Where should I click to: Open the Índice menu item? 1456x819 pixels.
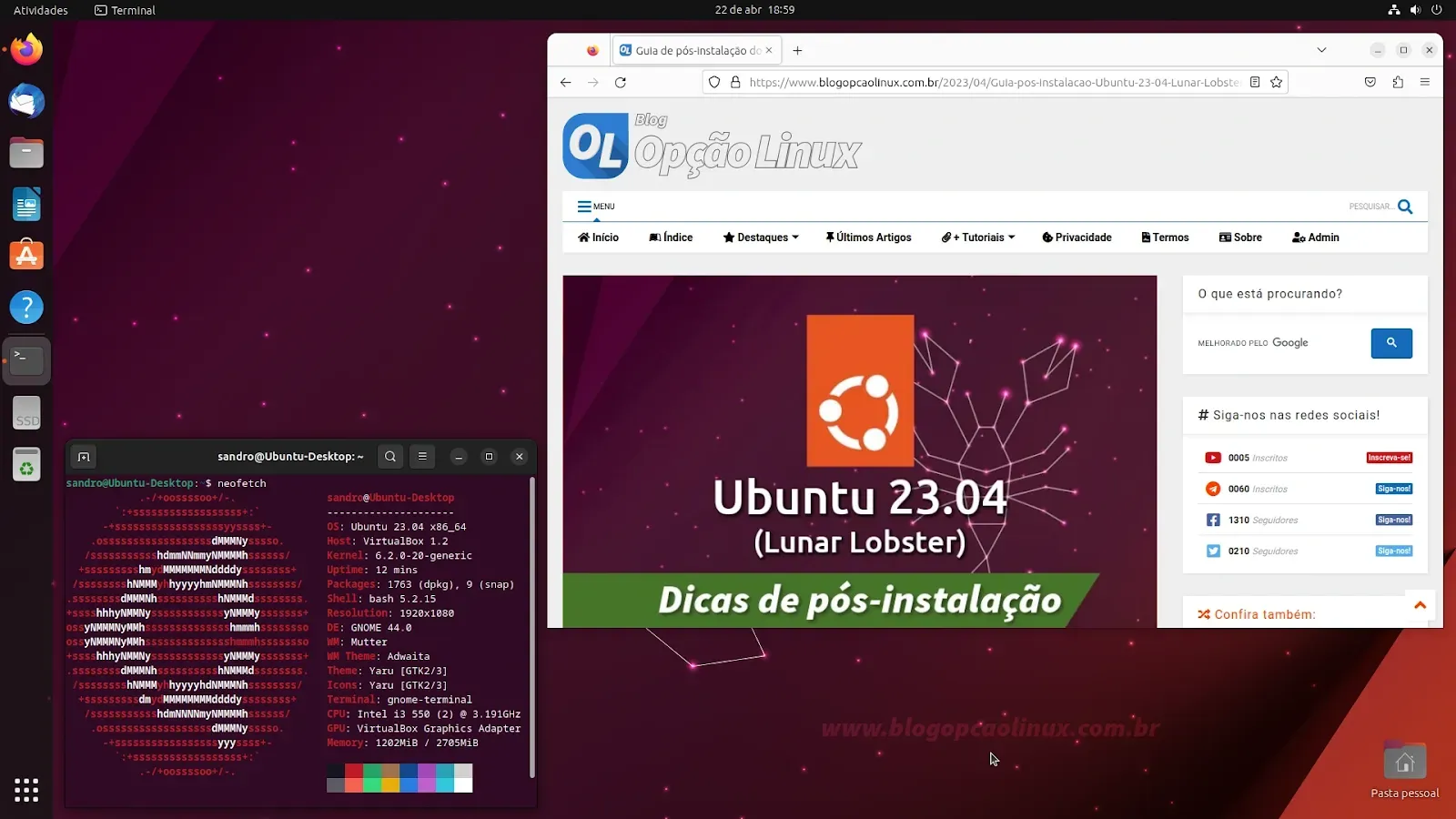[671, 238]
